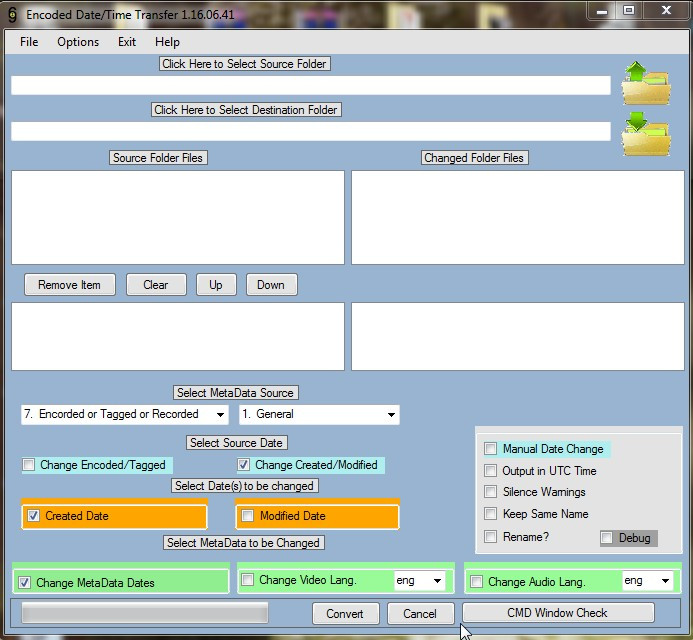The height and width of the screenshot is (640, 693).
Task: Click the source folder icon with up arrow
Action: [646, 83]
